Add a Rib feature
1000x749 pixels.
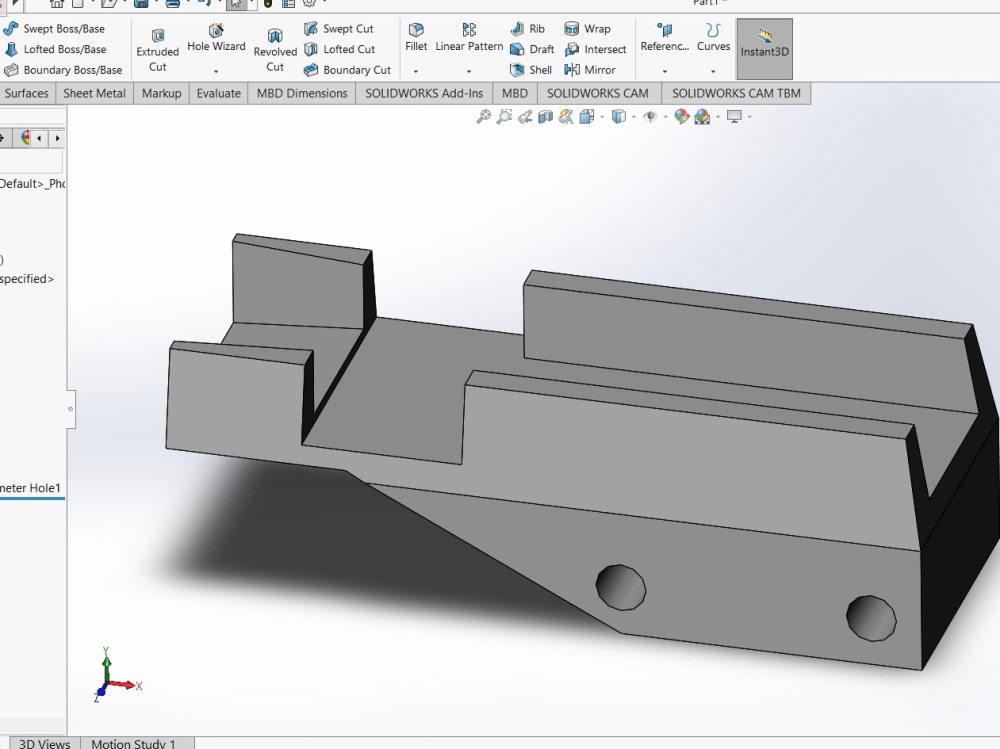(x=527, y=29)
